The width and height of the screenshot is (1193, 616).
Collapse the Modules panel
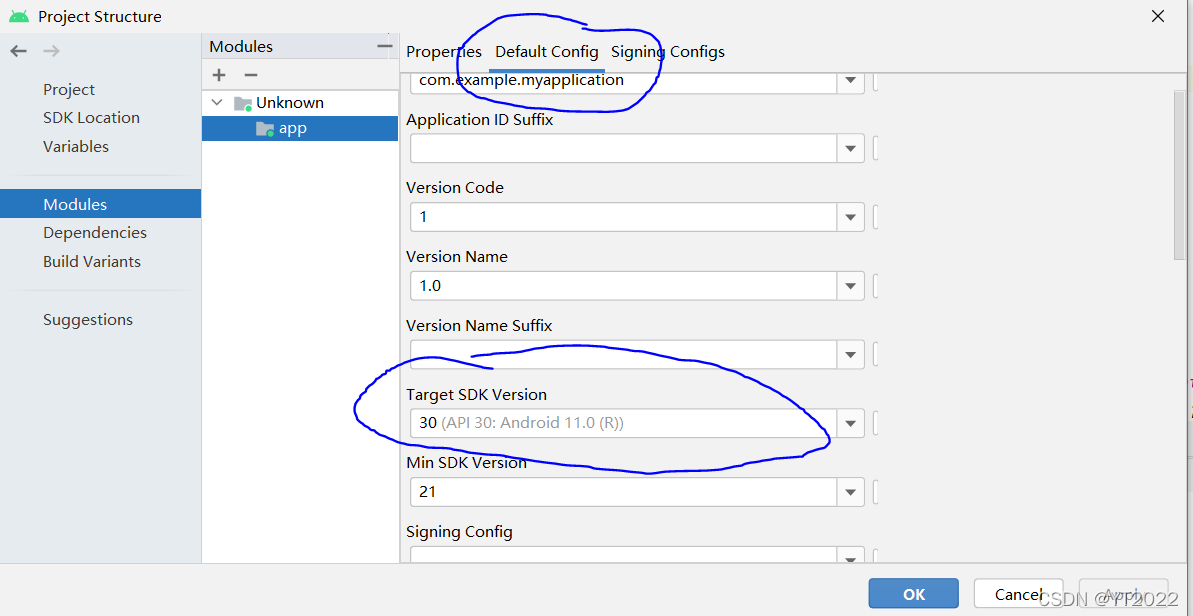[385, 46]
